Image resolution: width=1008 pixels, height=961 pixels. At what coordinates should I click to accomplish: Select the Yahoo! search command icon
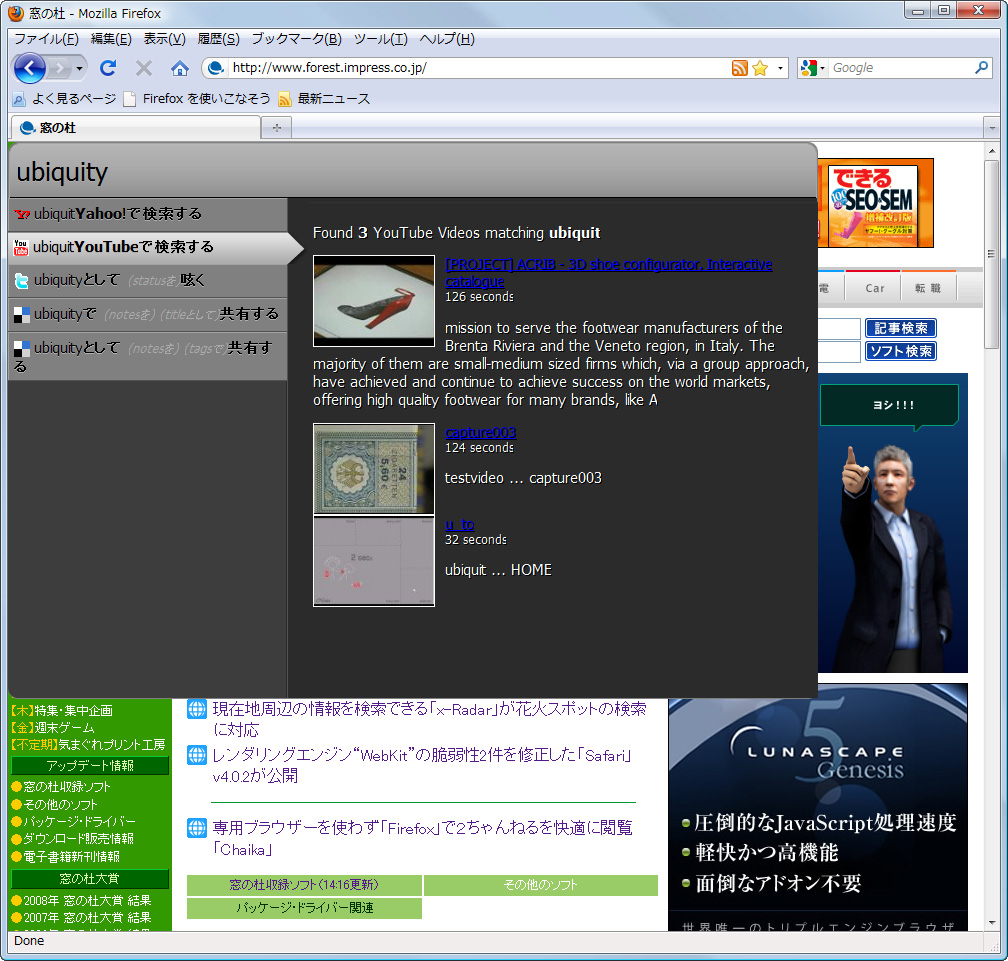(20, 215)
